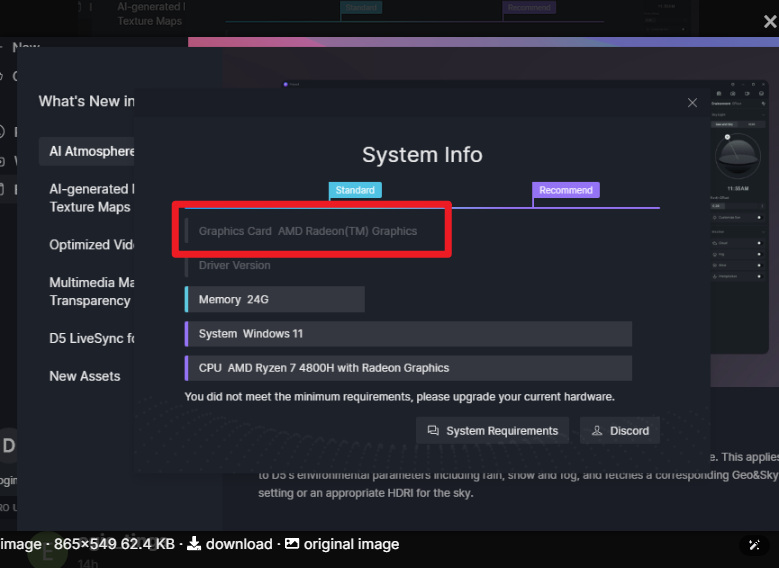Click the download arrow icon

pyautogui.click(x=194, y=544)
